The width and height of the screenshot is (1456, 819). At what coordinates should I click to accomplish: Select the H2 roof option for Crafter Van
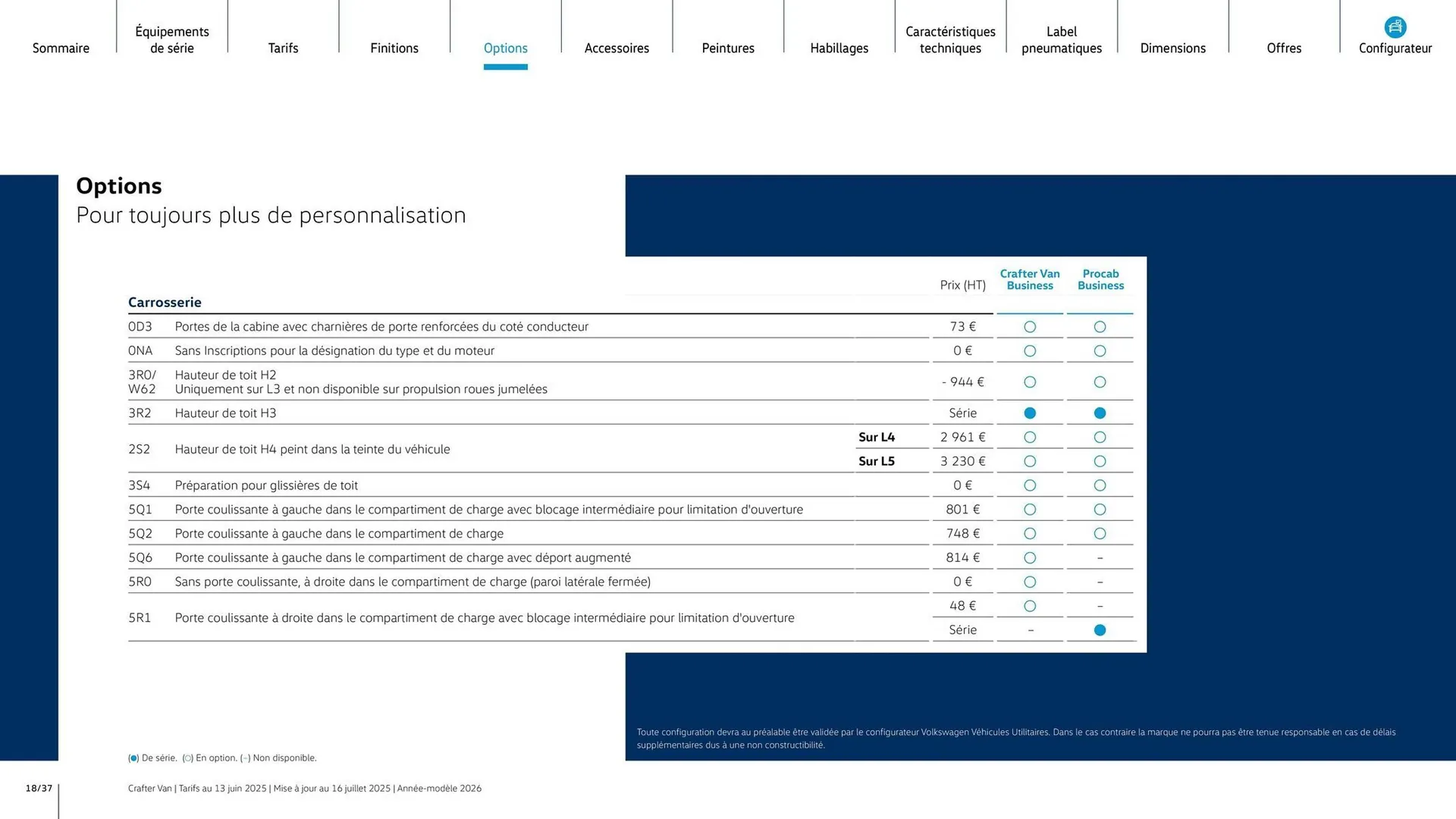click(x=1029, y=381)
